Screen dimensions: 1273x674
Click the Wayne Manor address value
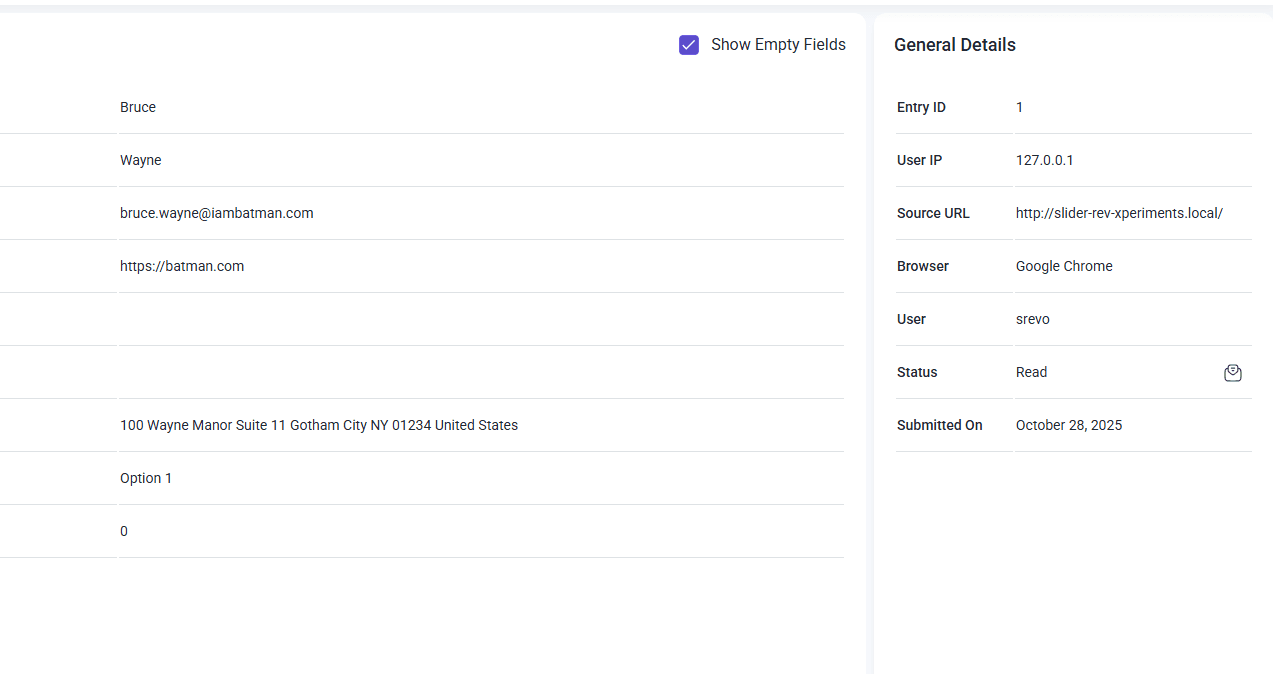click(319, 425)
